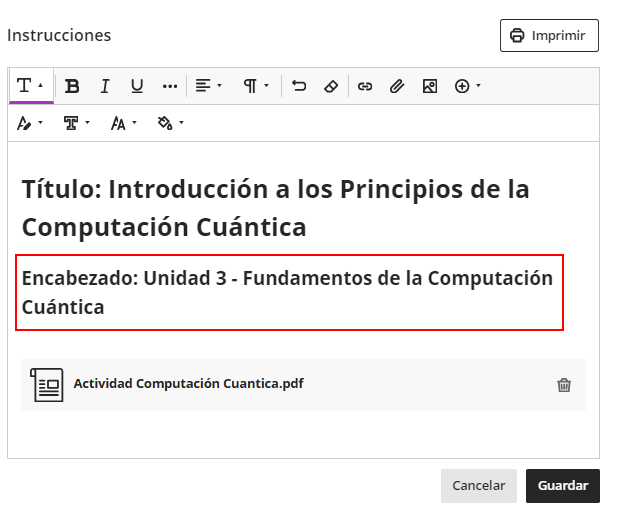Toggle italic text style
The width and height of the screenshot is (618, 518).
104,86
